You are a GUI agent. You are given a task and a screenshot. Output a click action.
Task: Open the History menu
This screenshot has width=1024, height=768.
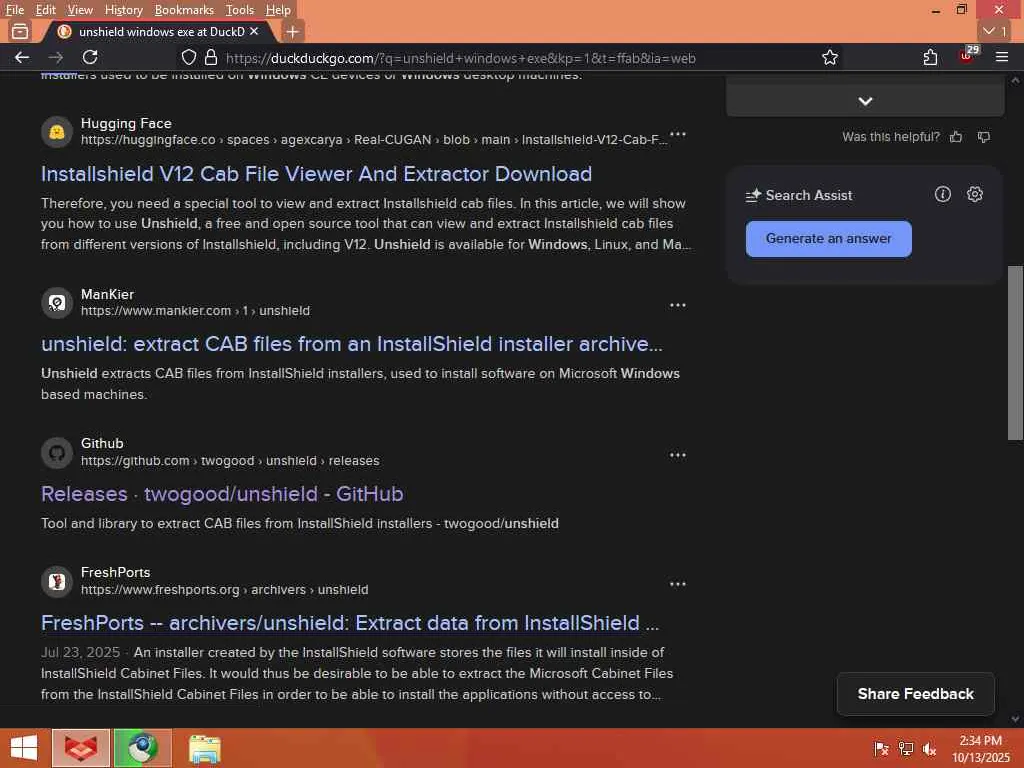pyautogui.click(x=123, y=10)
